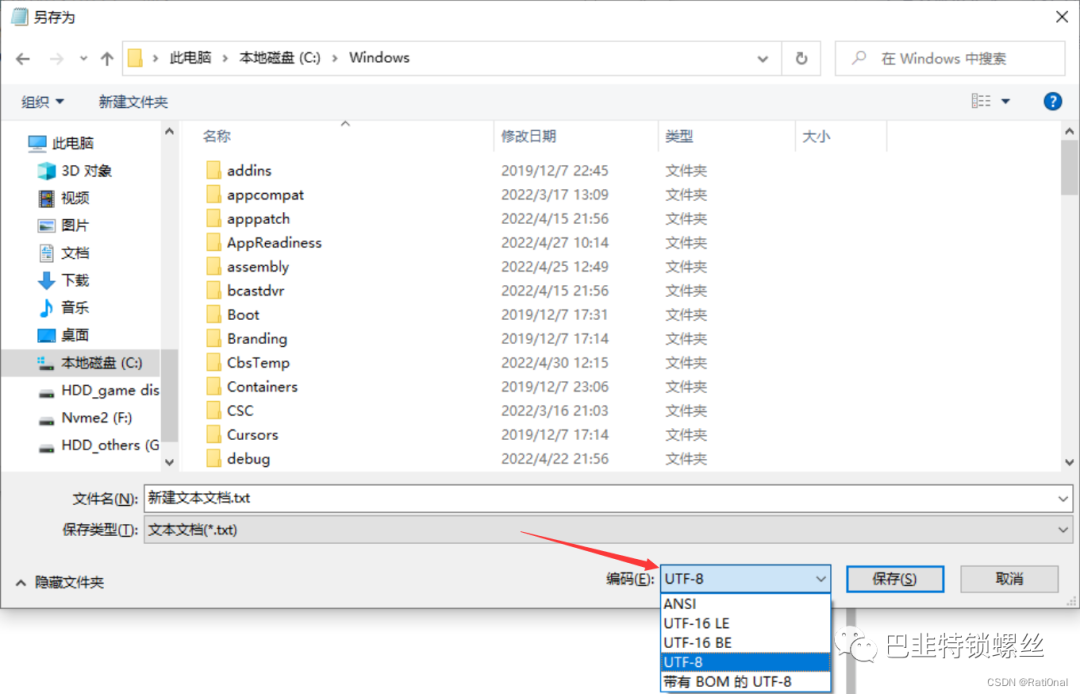1080x694 pixels.
Task: Select the CSC folder row
Action: pos(544,411)
